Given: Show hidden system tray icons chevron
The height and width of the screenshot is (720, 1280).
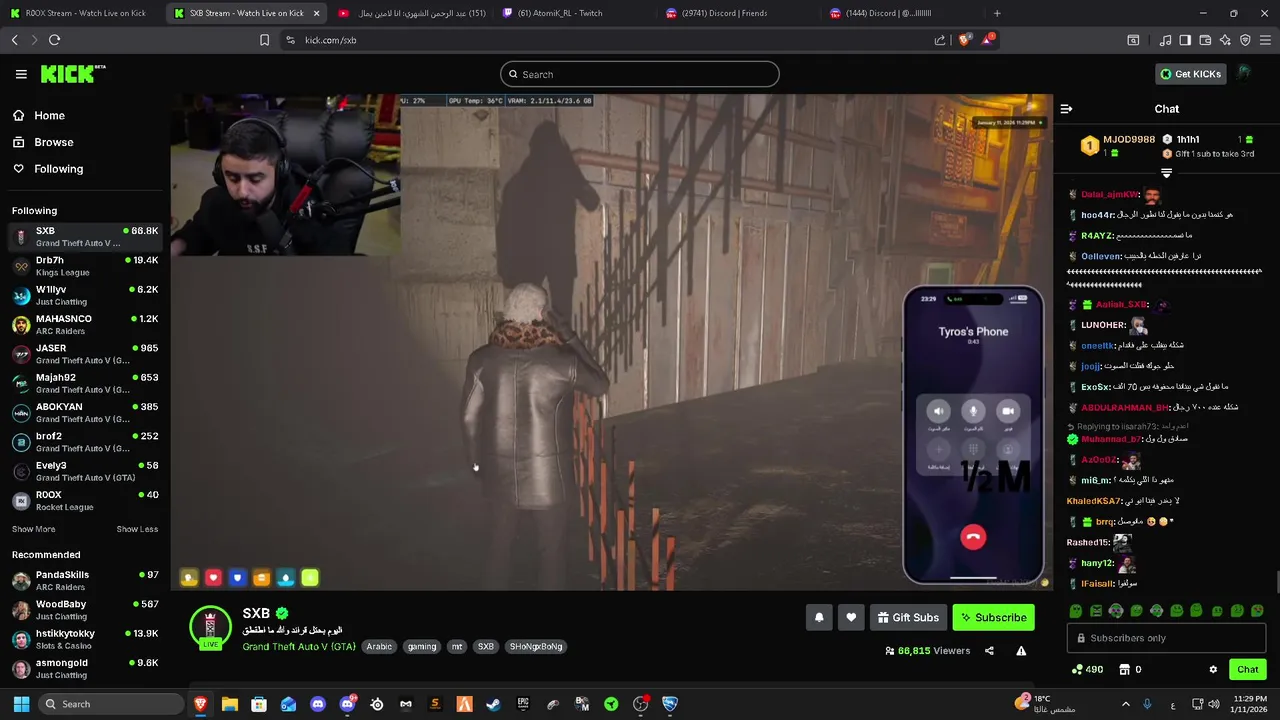Looking at the screenshot, I should pyautogui.click(x=1125, y=704).
